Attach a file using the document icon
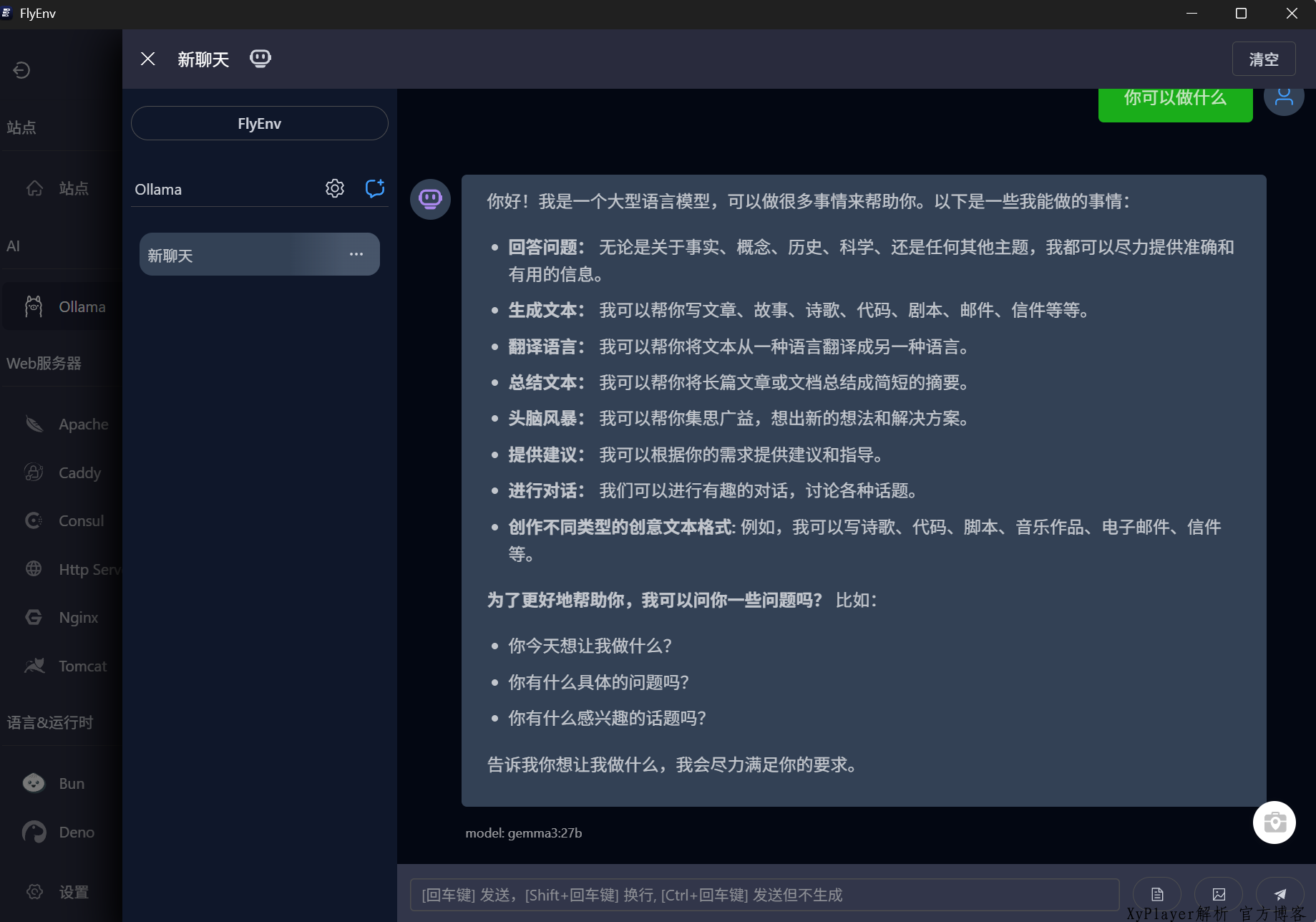Image resolution: width=1316 pixels, height=922 pixels. (1157, 894)
